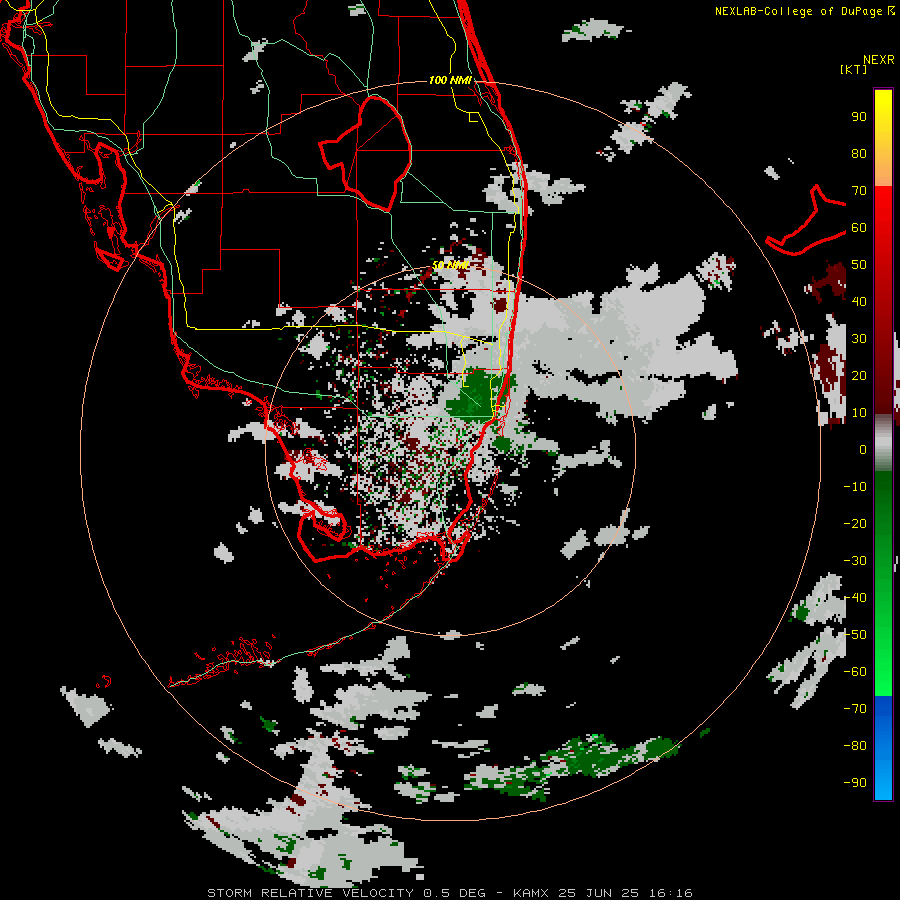Screen dimensions: 900x900
Task: Click the -30 value on the velocity scale
Action: 855,561
